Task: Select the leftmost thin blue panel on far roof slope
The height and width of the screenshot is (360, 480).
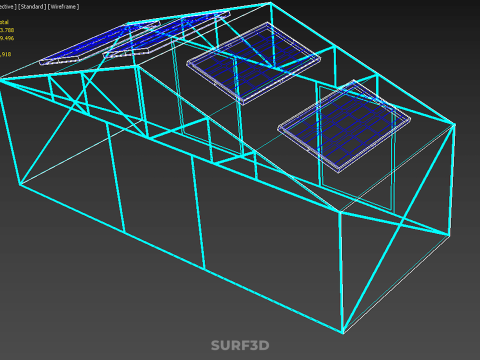Action: (99, 43)
